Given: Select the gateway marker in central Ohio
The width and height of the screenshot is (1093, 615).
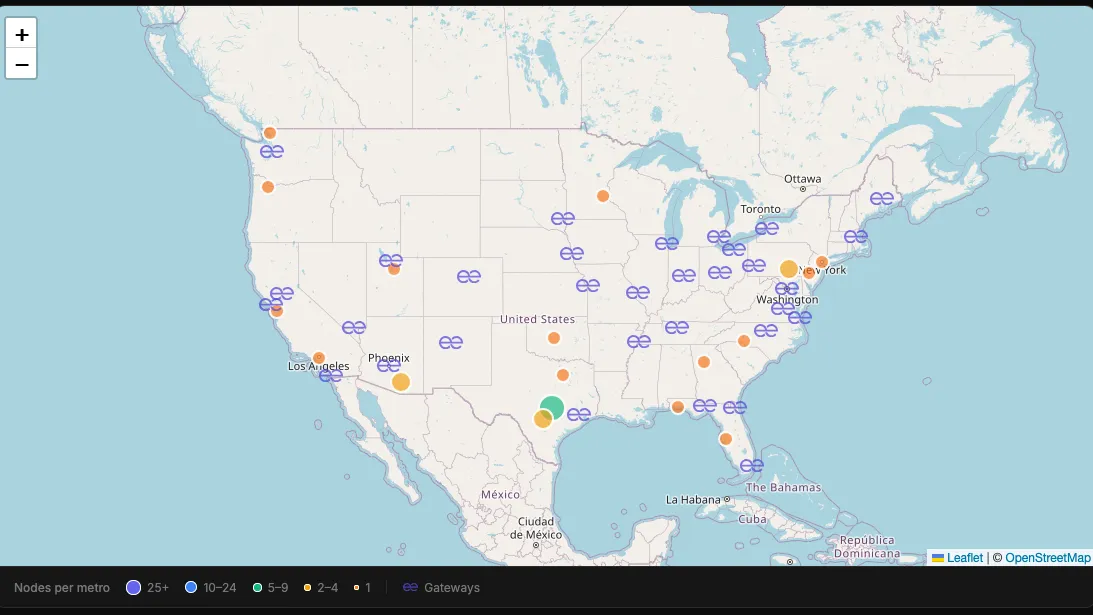Looking at the screenshot, I should (719, 272).
